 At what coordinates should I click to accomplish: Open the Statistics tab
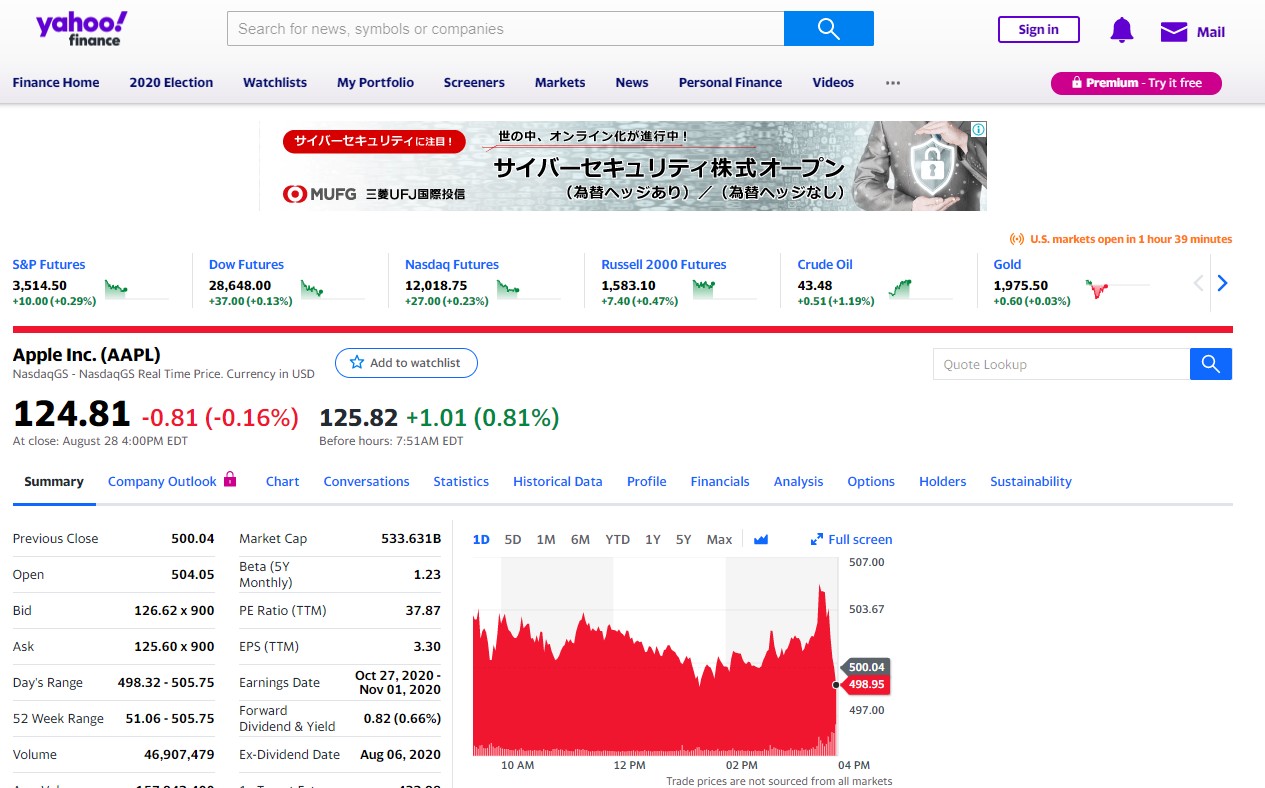pos(461,481)
